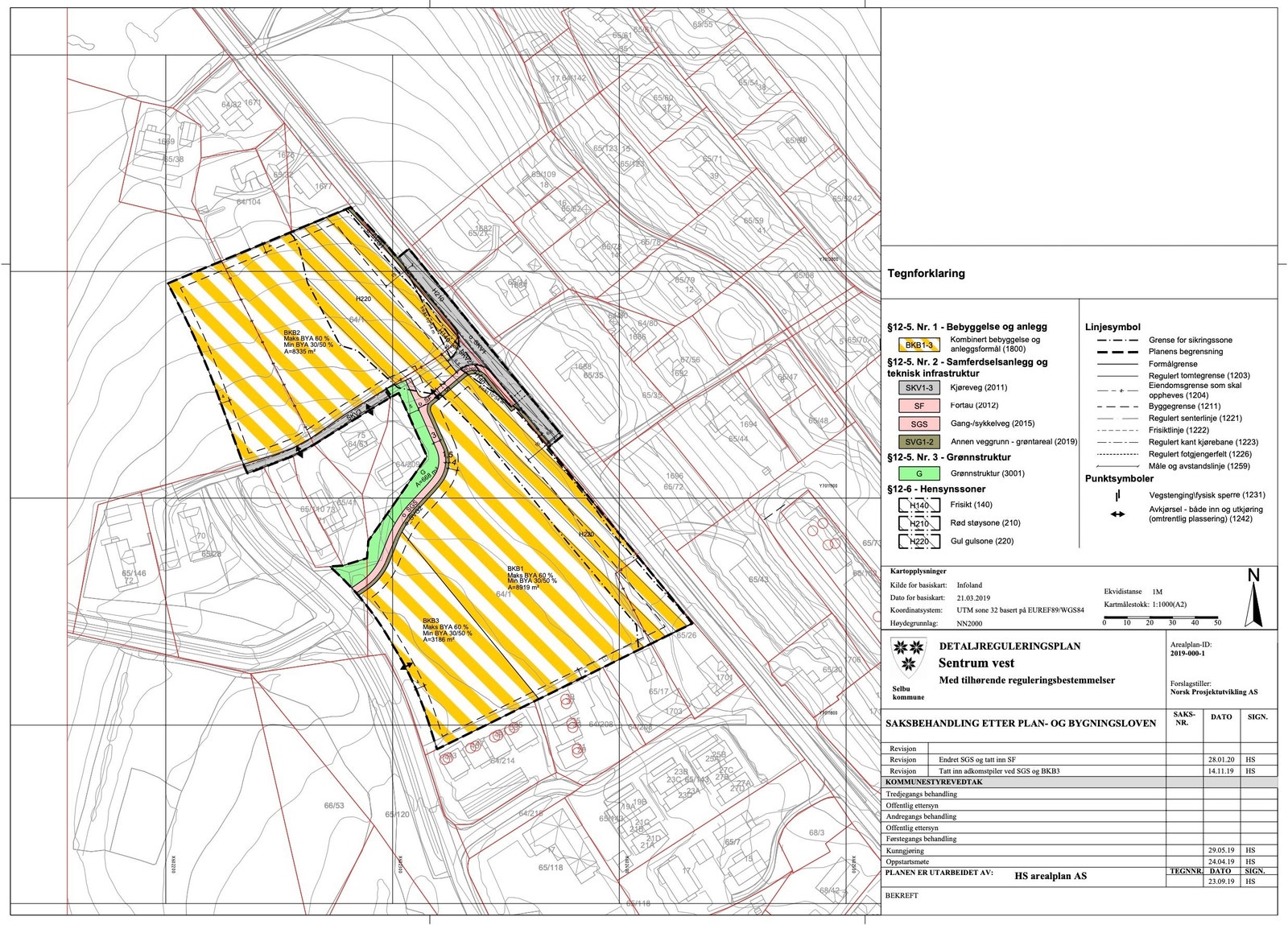1288x925 pixels.
Task: Select the yellow BKB1-3 color swatch
Action: pyautogui.click(x=919, y=344)
